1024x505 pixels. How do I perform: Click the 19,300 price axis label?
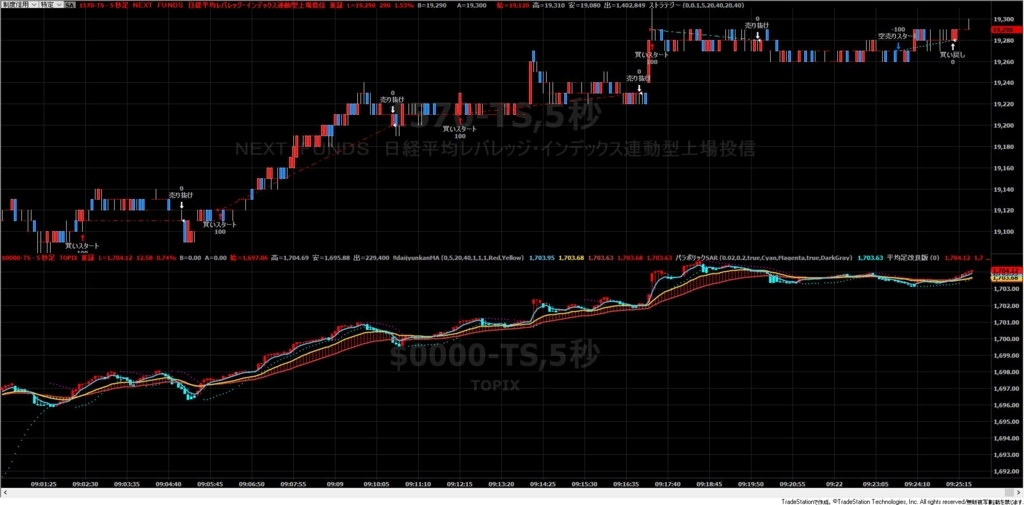click(x=1002, y=20)
